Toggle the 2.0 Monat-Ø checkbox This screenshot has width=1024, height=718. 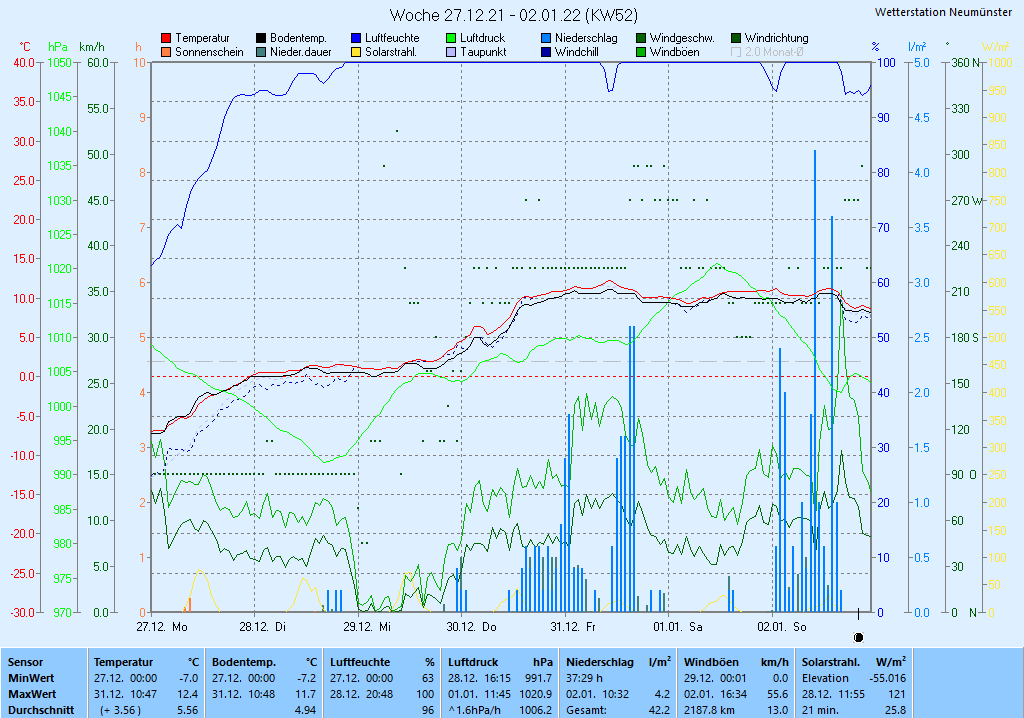[736, 52]
